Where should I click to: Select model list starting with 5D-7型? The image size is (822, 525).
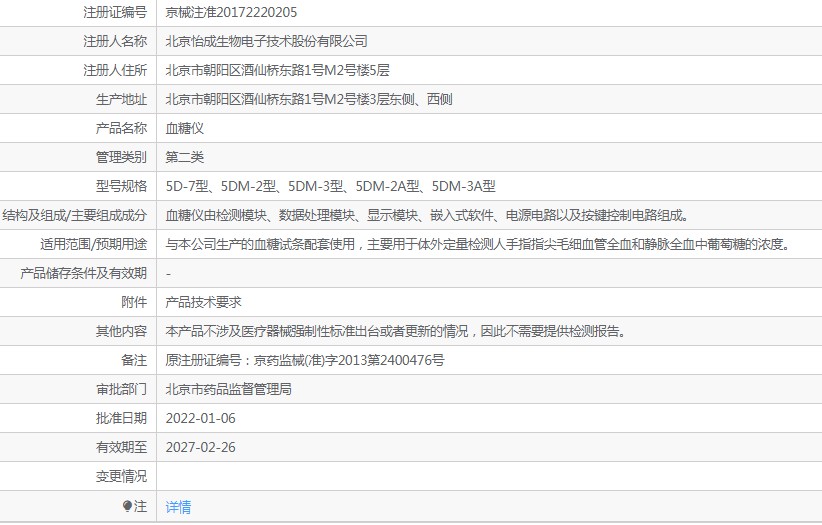330,186
